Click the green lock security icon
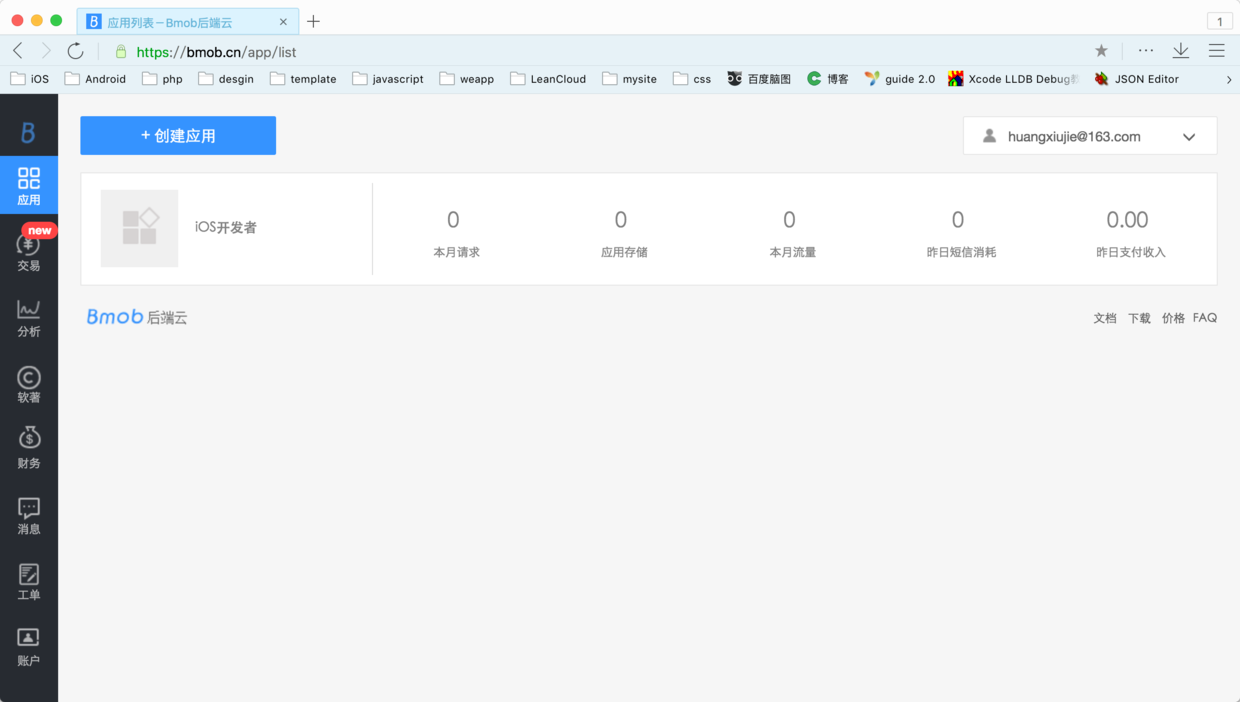 click(121, 52)
